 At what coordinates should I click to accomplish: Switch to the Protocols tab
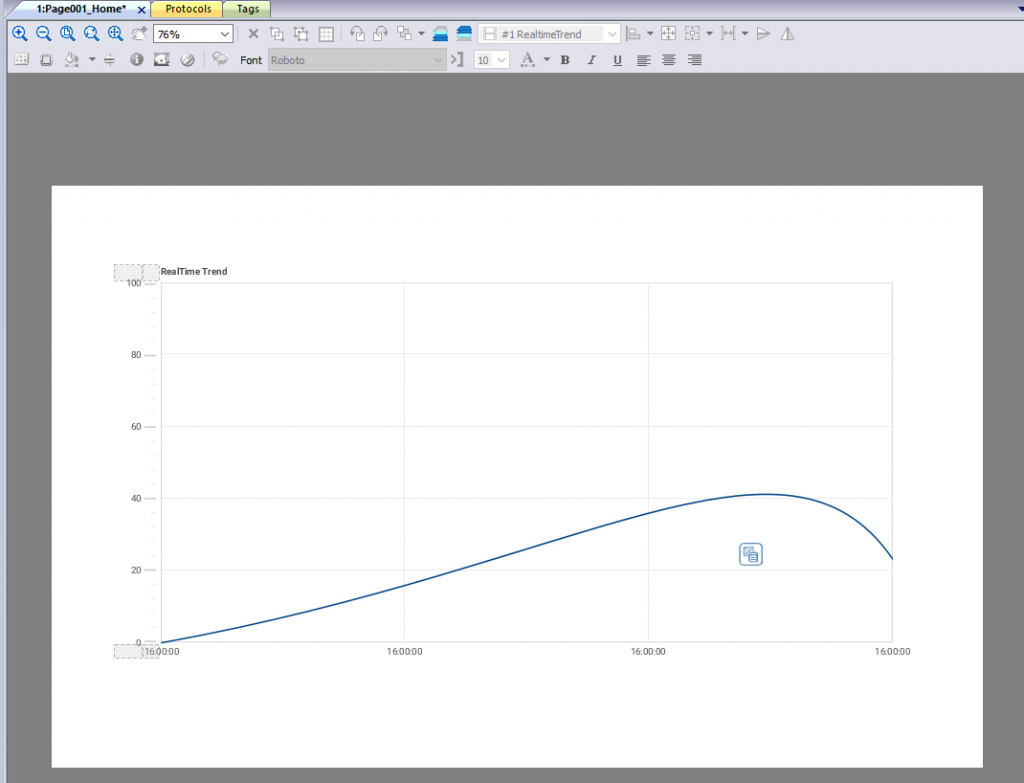click(188, 9)
